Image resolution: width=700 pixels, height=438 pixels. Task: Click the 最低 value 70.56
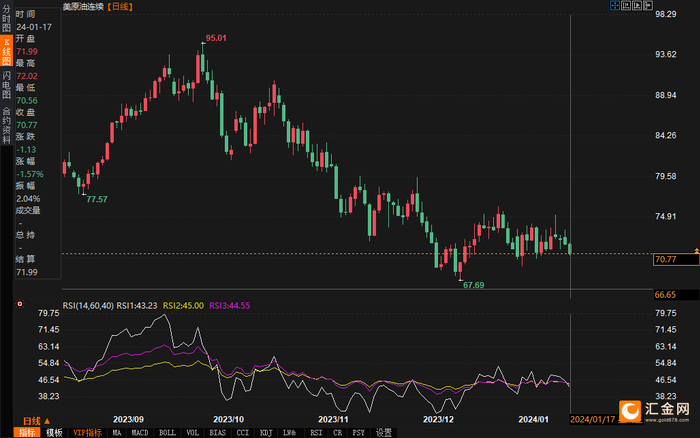point(27,101)
